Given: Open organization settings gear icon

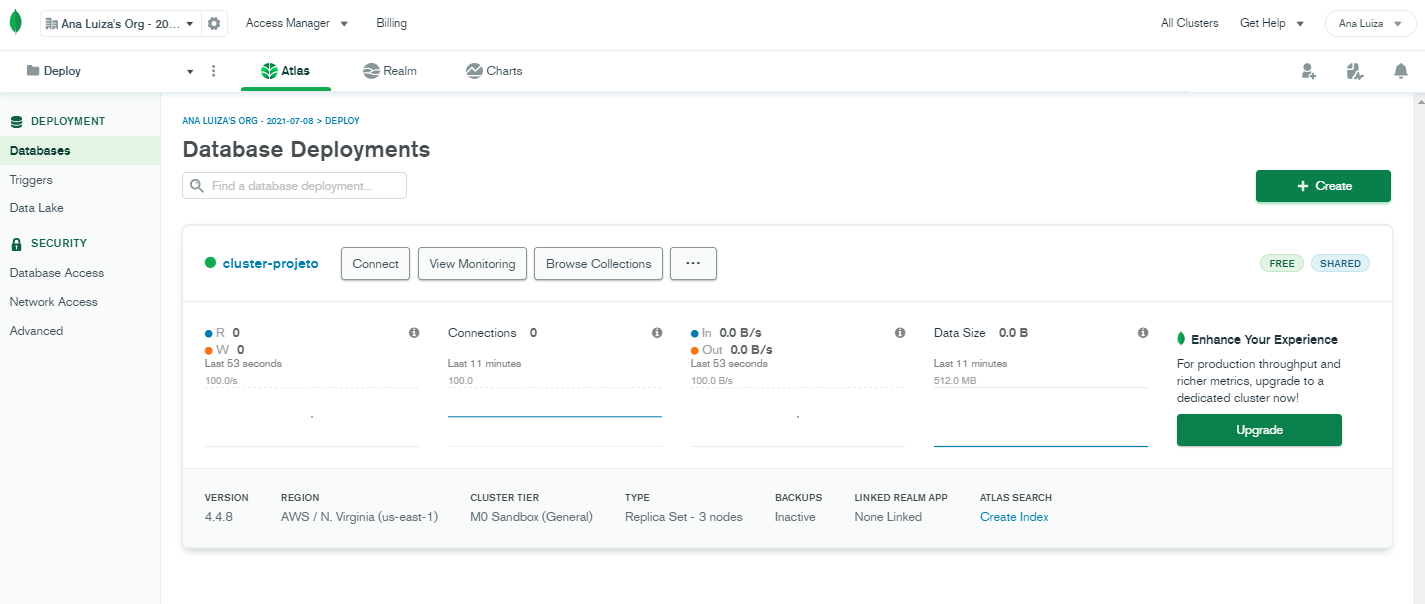Looking at the screenshot, I should point(214,23).
